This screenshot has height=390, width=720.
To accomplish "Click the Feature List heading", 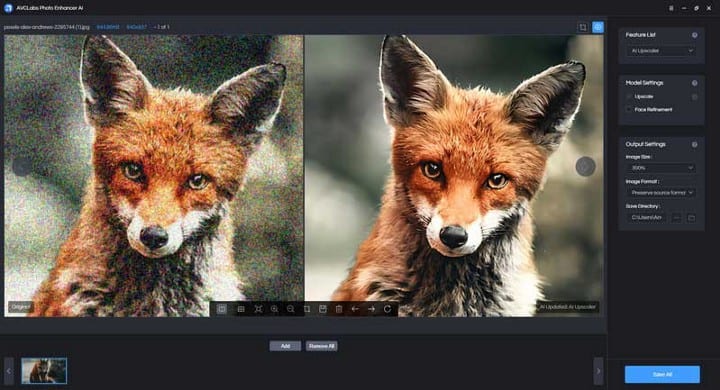I will coord(640,35).
